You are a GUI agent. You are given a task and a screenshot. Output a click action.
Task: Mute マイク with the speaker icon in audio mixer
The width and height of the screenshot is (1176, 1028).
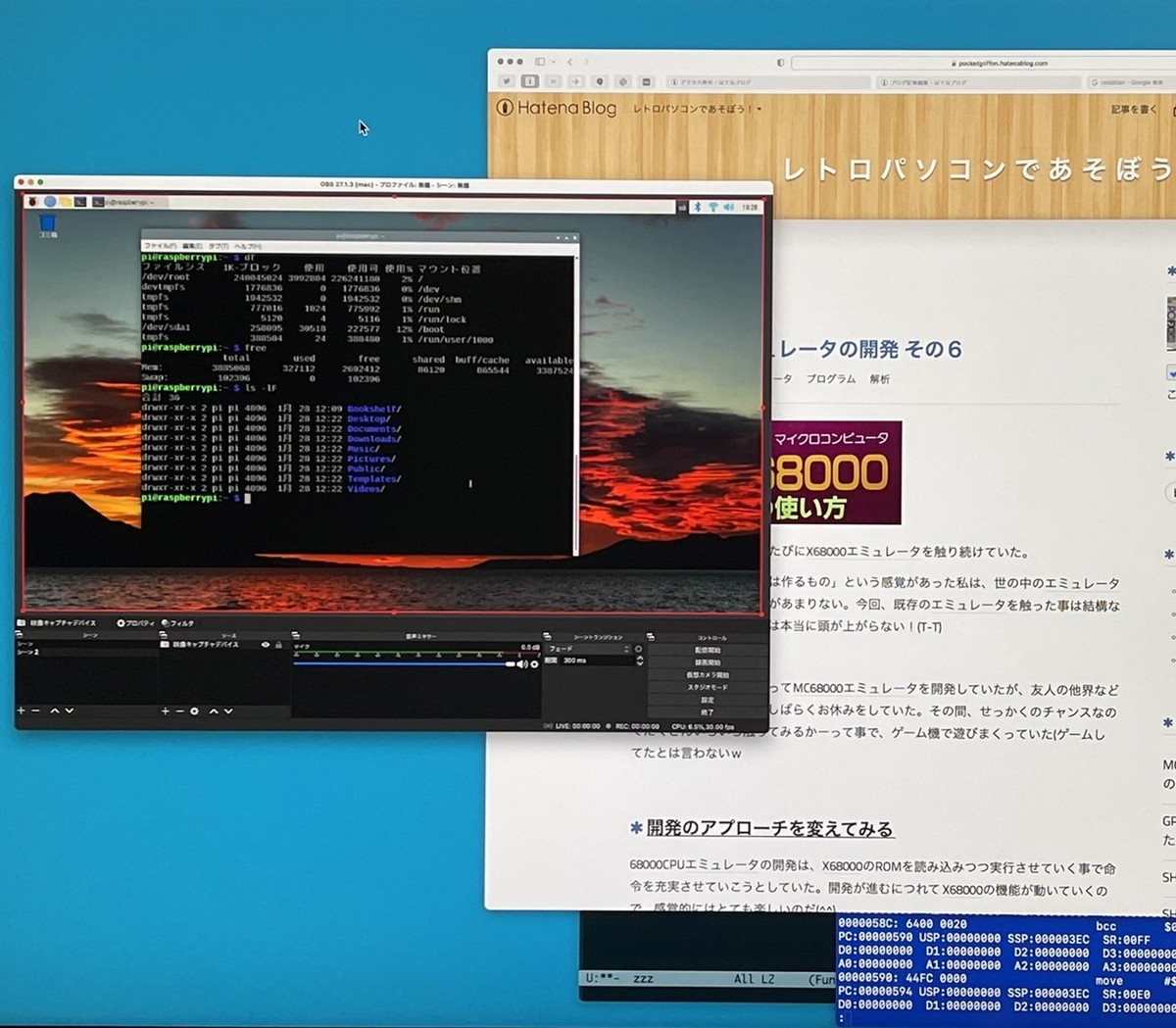point(522,664)
